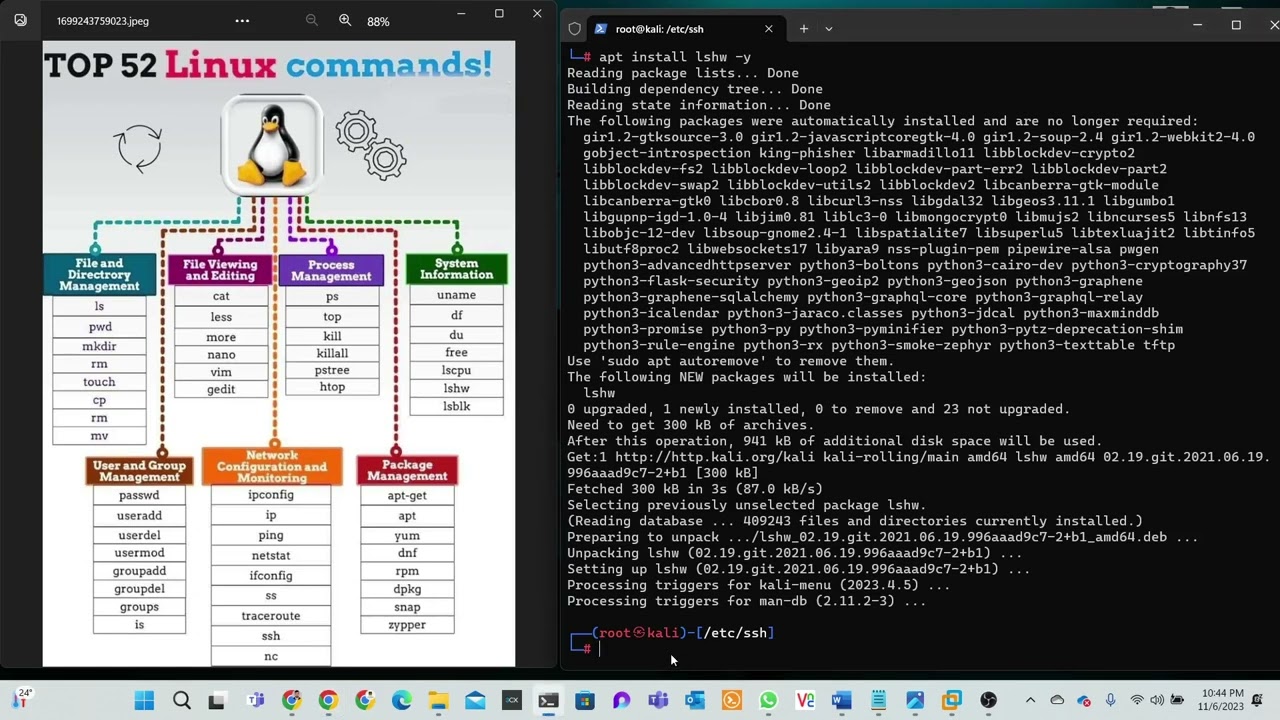1280x720 pixels.
Task: Click 'Use sudo apt autoremove' line in terminal
Action: click(x=730, y=361)
